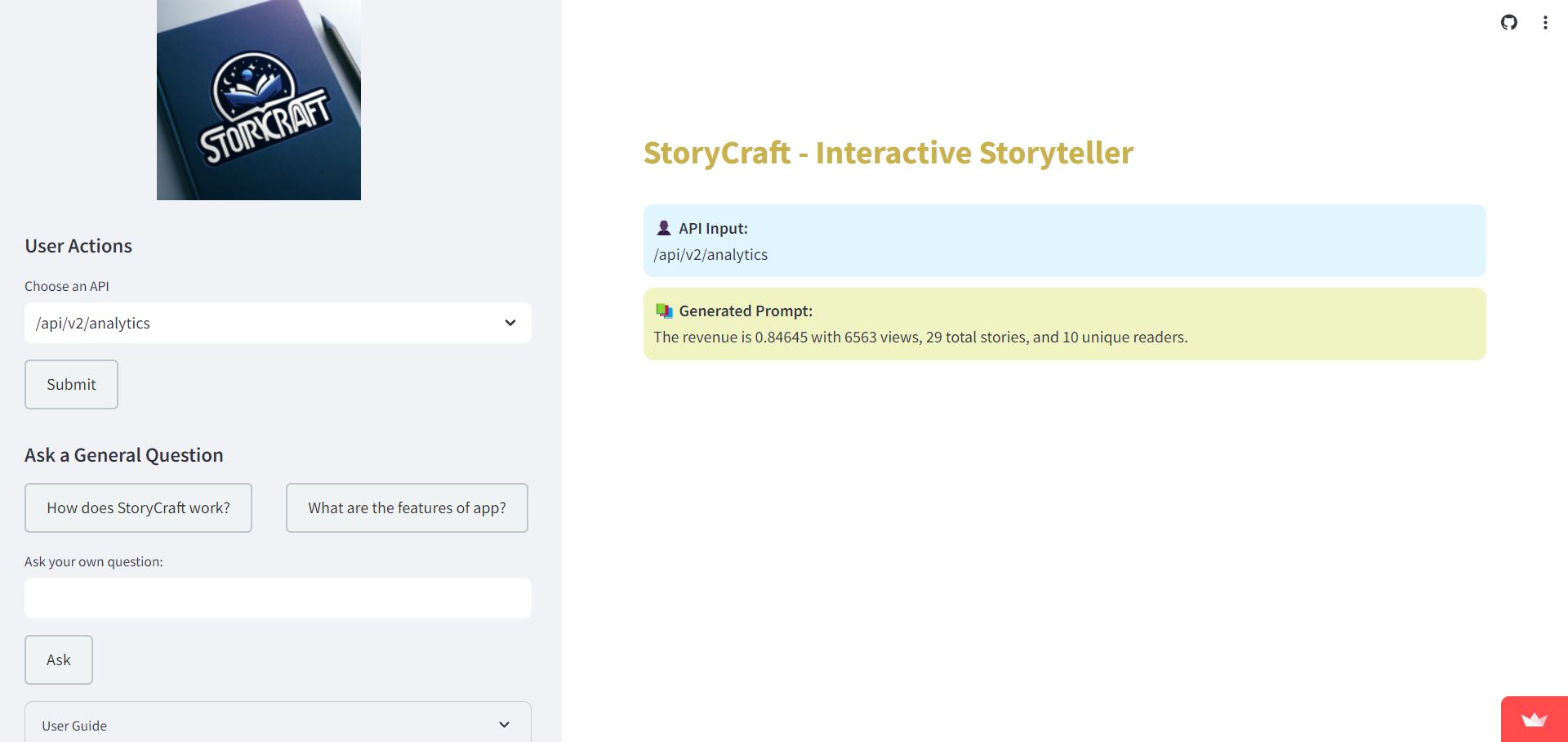Click the API Input message box

(1064, 241)
